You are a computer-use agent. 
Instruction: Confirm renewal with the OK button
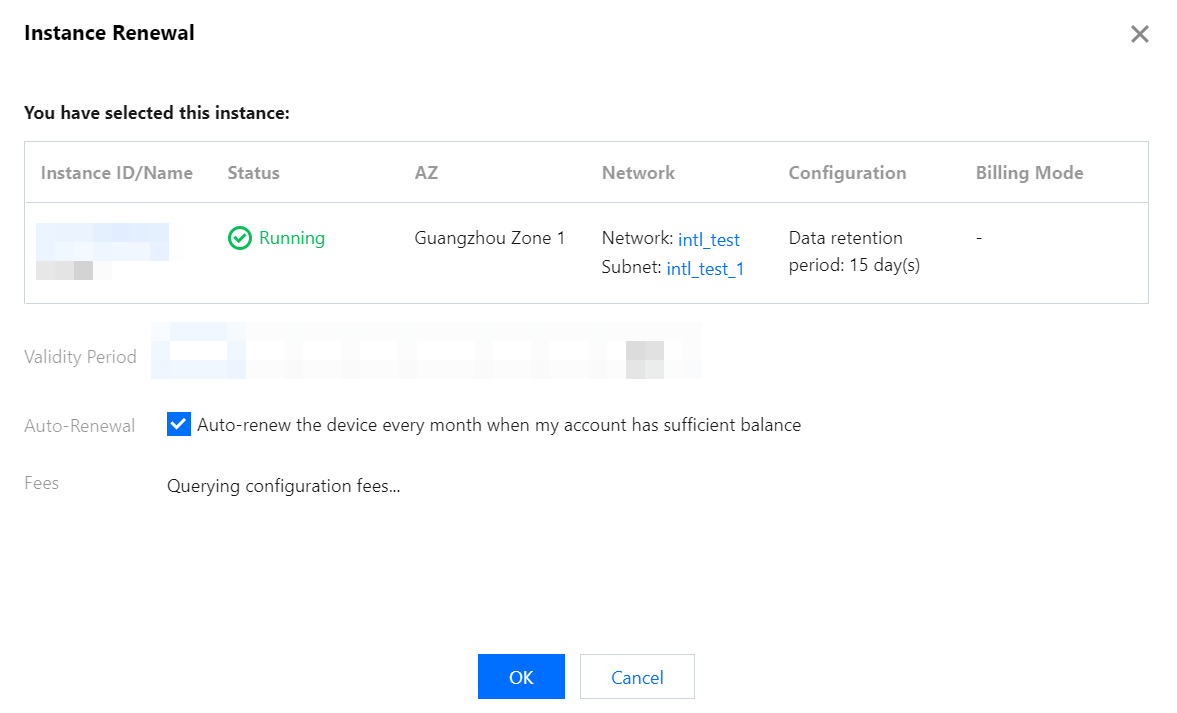click(521, 677)
